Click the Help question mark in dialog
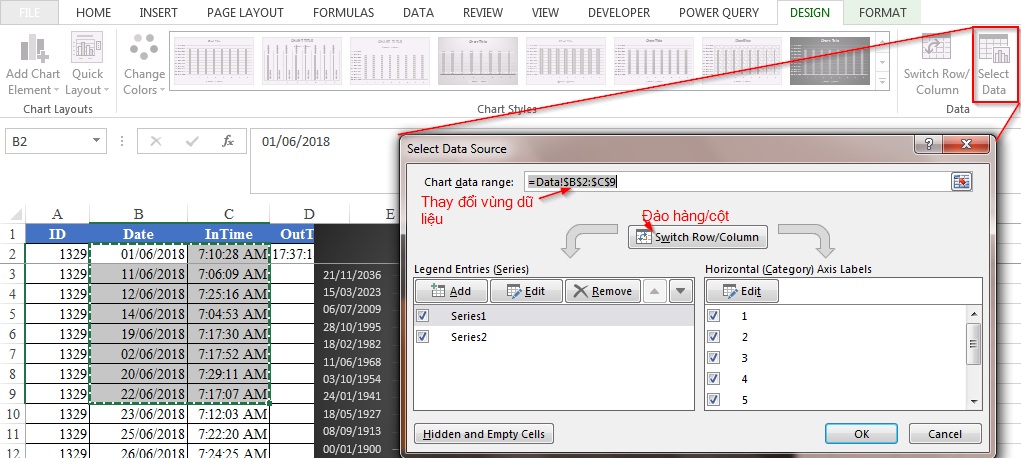 coord(928,144)
